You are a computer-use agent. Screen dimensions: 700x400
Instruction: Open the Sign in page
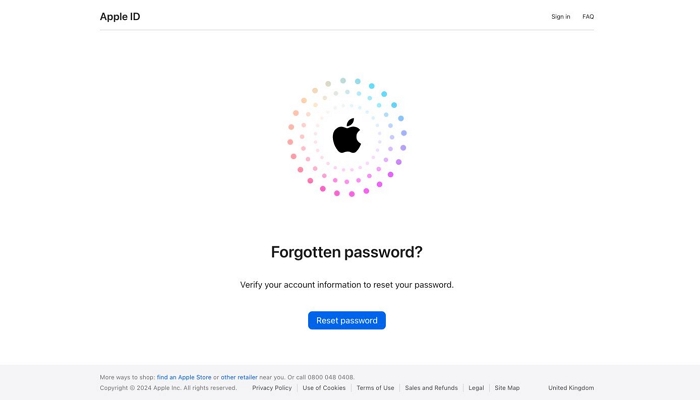tap(560, 17)
